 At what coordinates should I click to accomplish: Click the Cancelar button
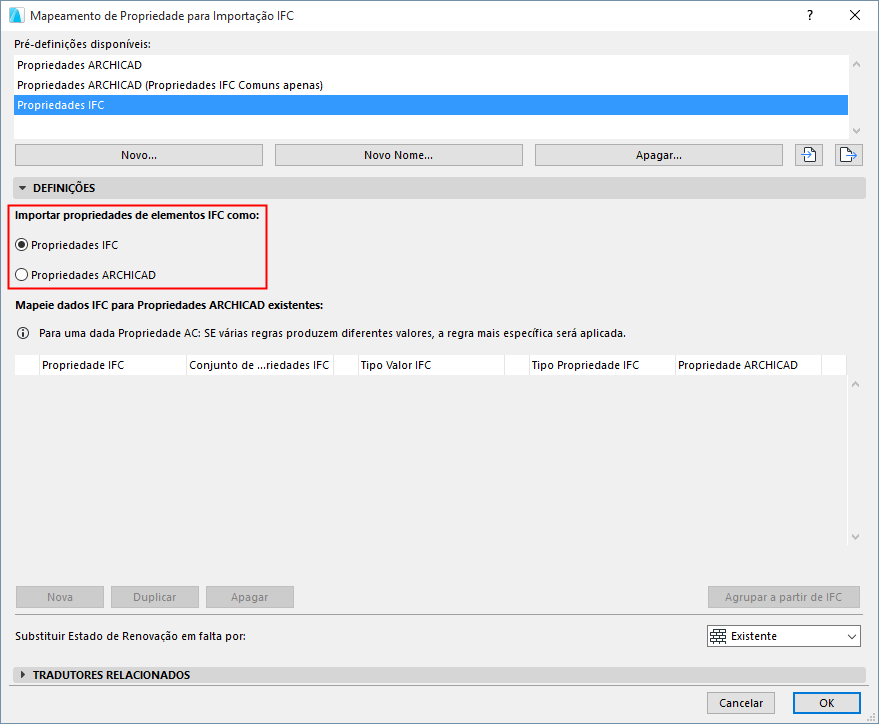click(741, 703)
